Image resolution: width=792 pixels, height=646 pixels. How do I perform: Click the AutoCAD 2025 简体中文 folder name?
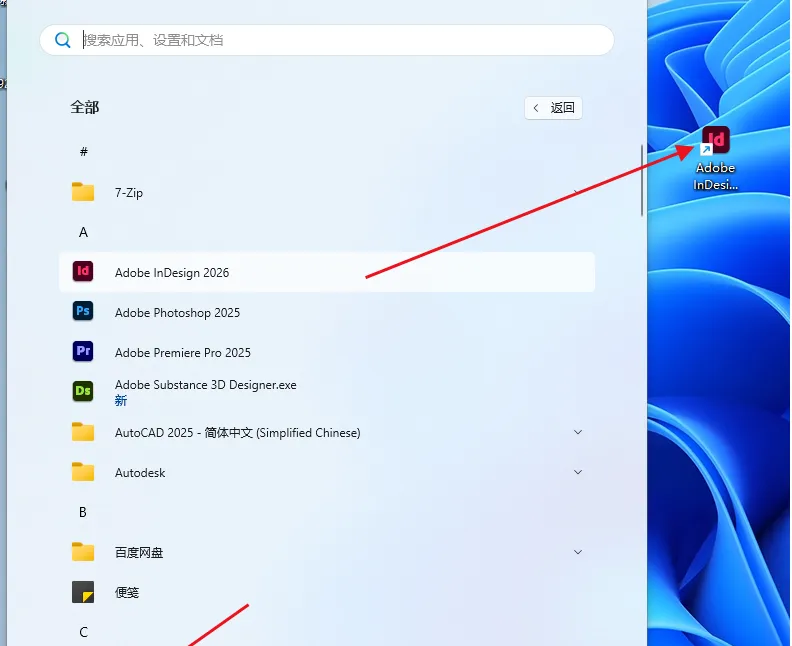237,433
